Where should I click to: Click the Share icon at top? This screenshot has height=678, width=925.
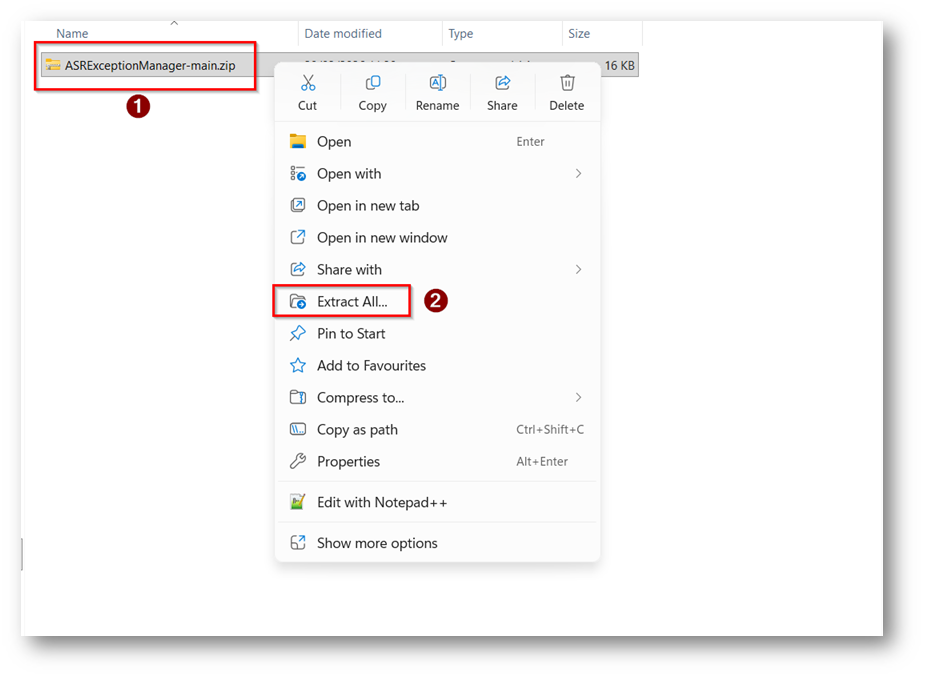click(502, 83)
